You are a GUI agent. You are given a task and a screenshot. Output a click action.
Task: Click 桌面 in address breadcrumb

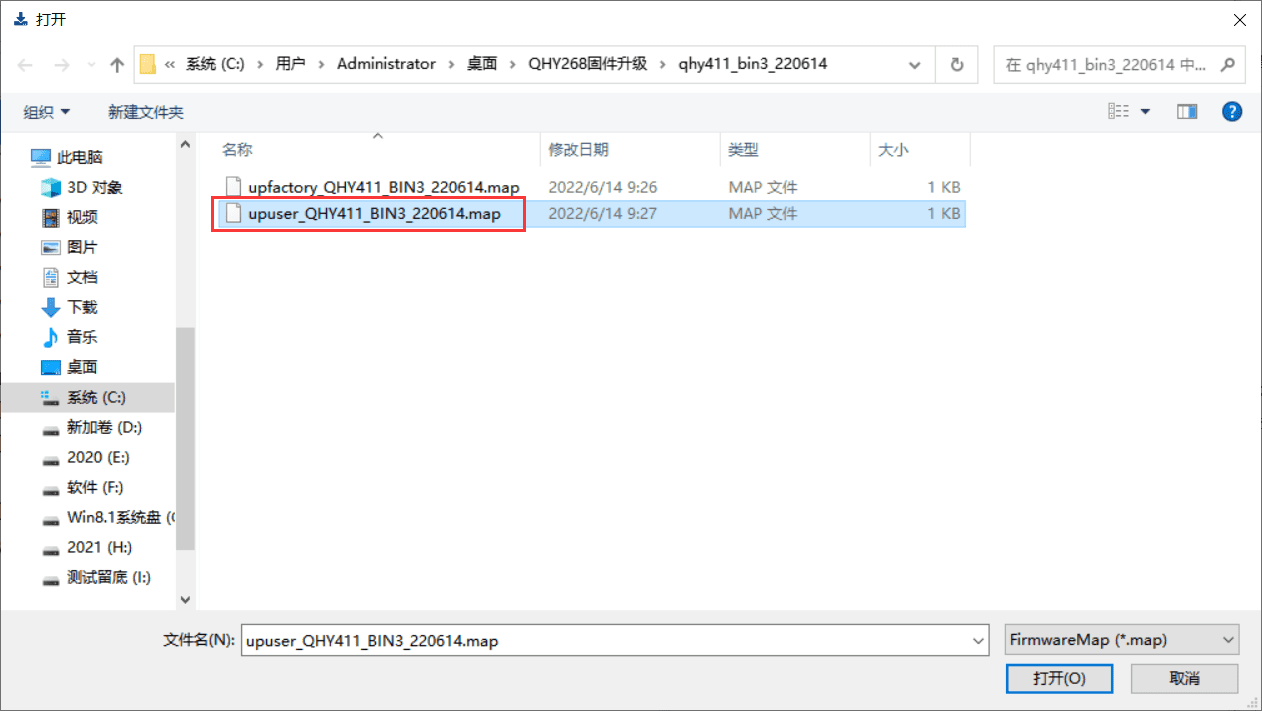pos(482,64)
